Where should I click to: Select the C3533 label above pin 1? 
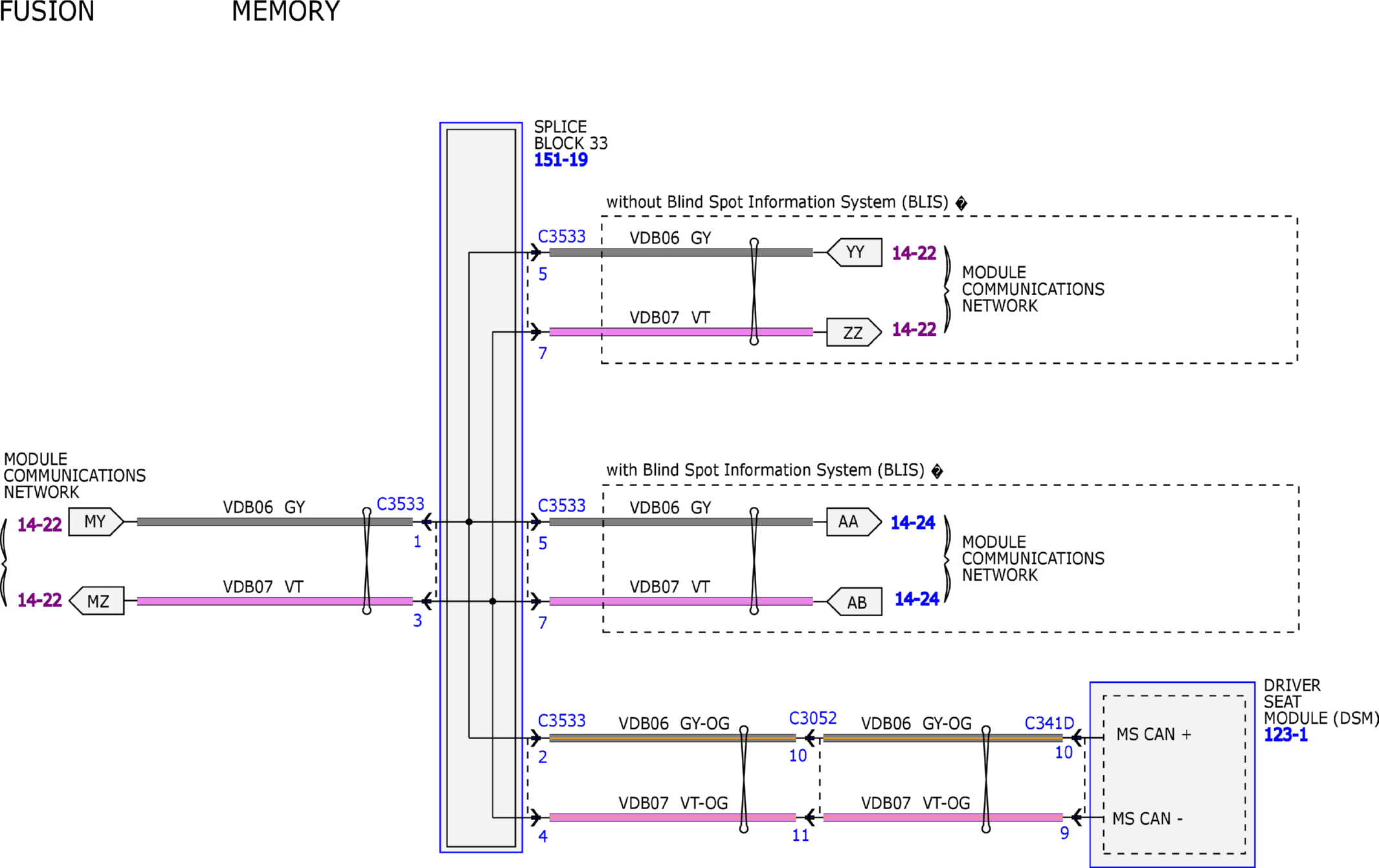point(401,504)
